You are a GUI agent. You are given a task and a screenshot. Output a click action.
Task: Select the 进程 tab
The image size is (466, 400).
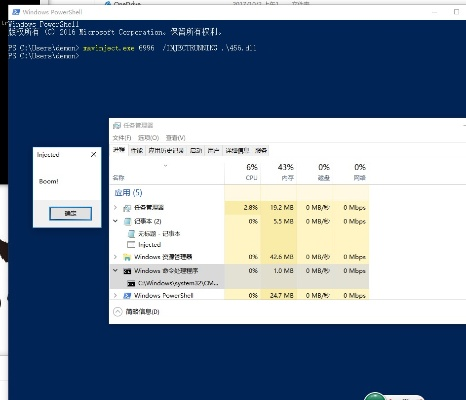coord(119,150)
